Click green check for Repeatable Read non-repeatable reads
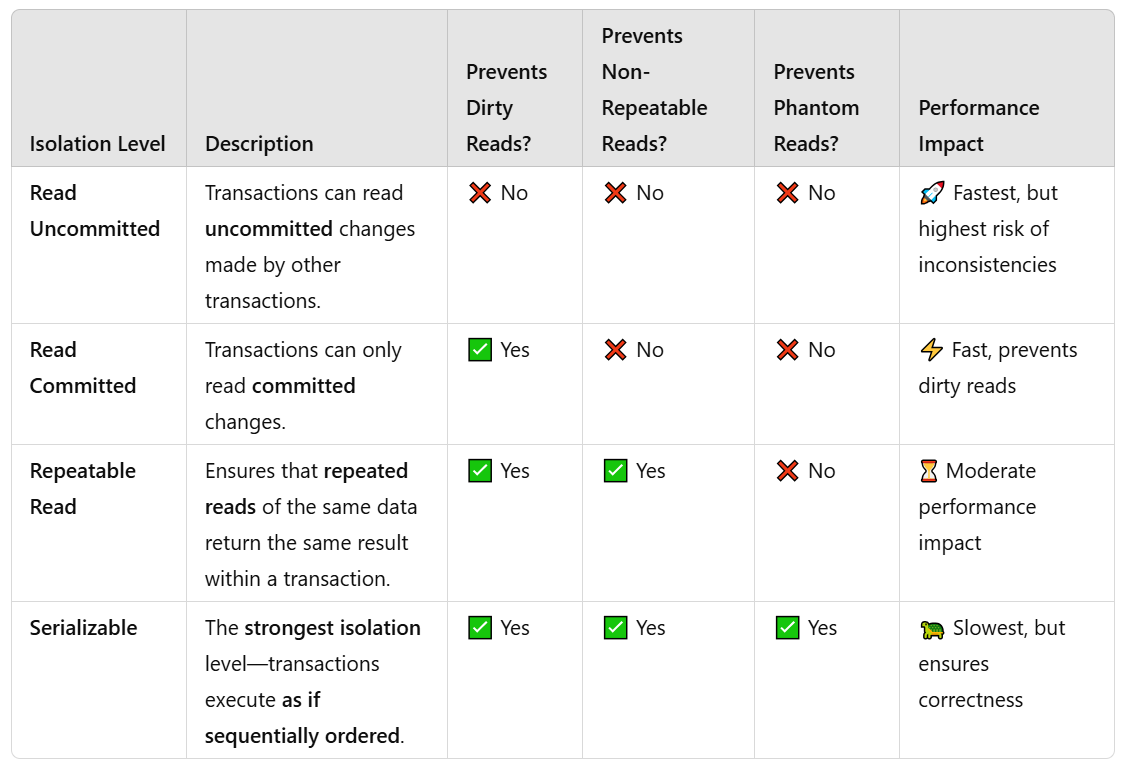The height and width of the screenshot is (771, 1126). point(615,471)
